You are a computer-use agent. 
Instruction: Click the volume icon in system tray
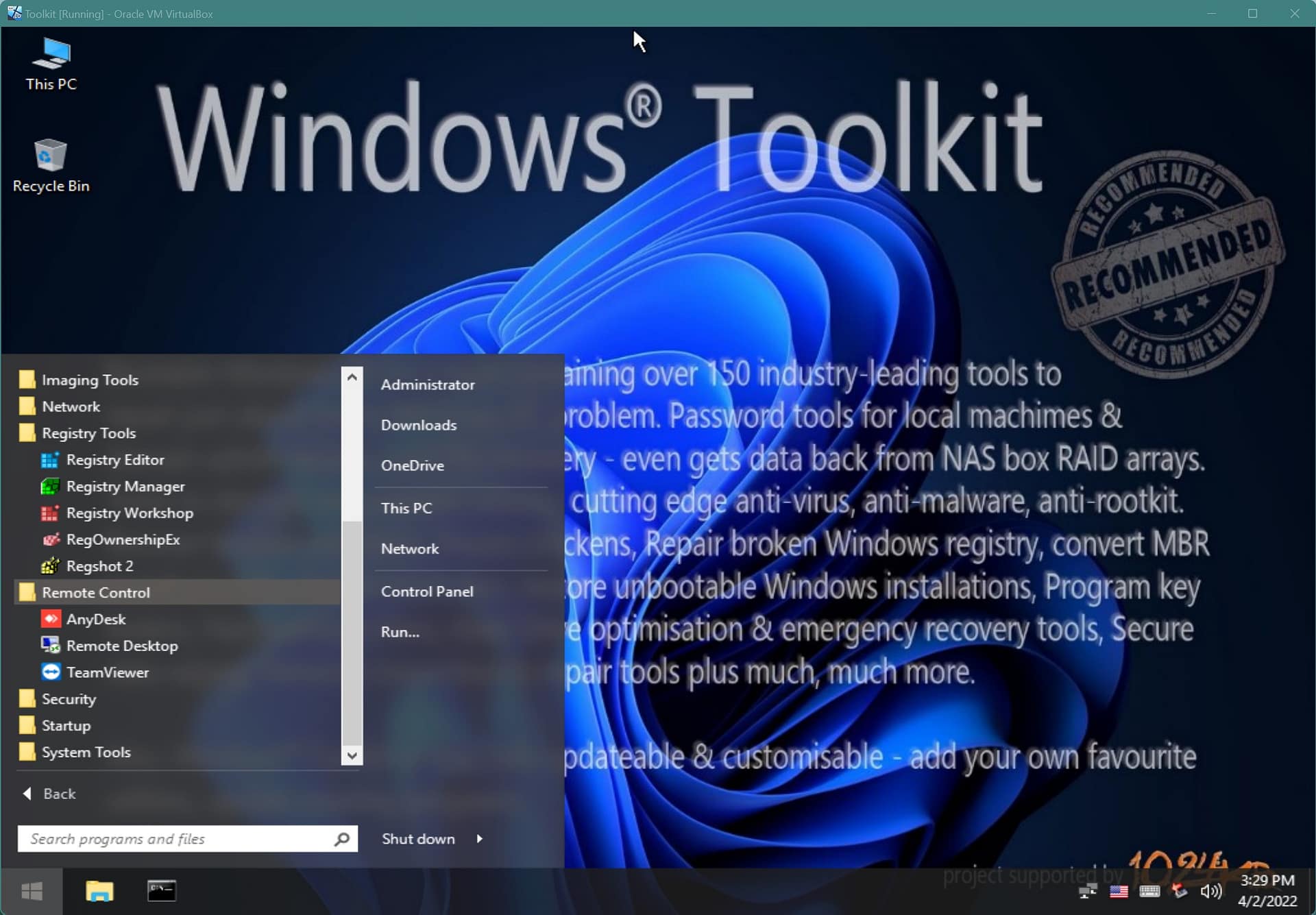(x=1210, y=891)
